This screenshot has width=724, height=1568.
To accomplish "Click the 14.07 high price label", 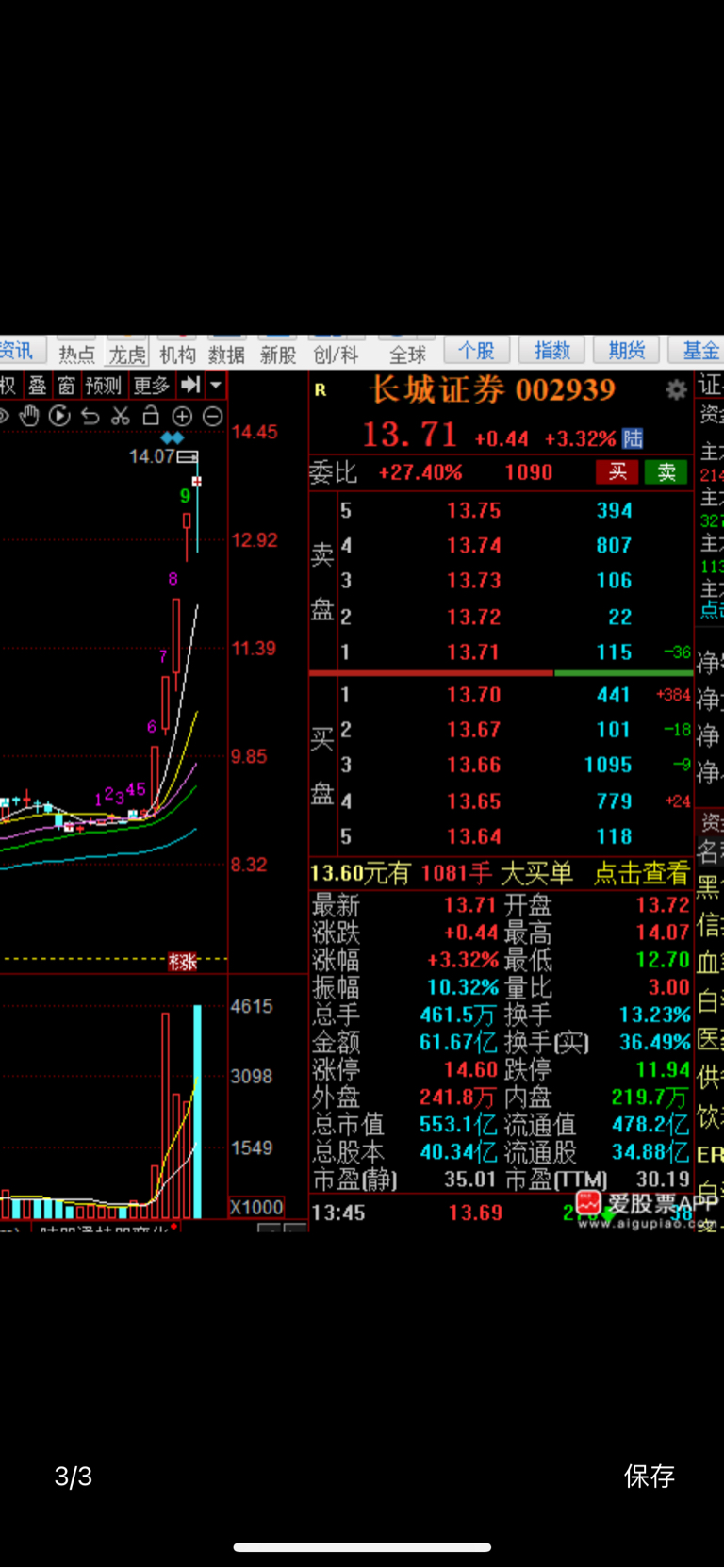I will 151,456.
